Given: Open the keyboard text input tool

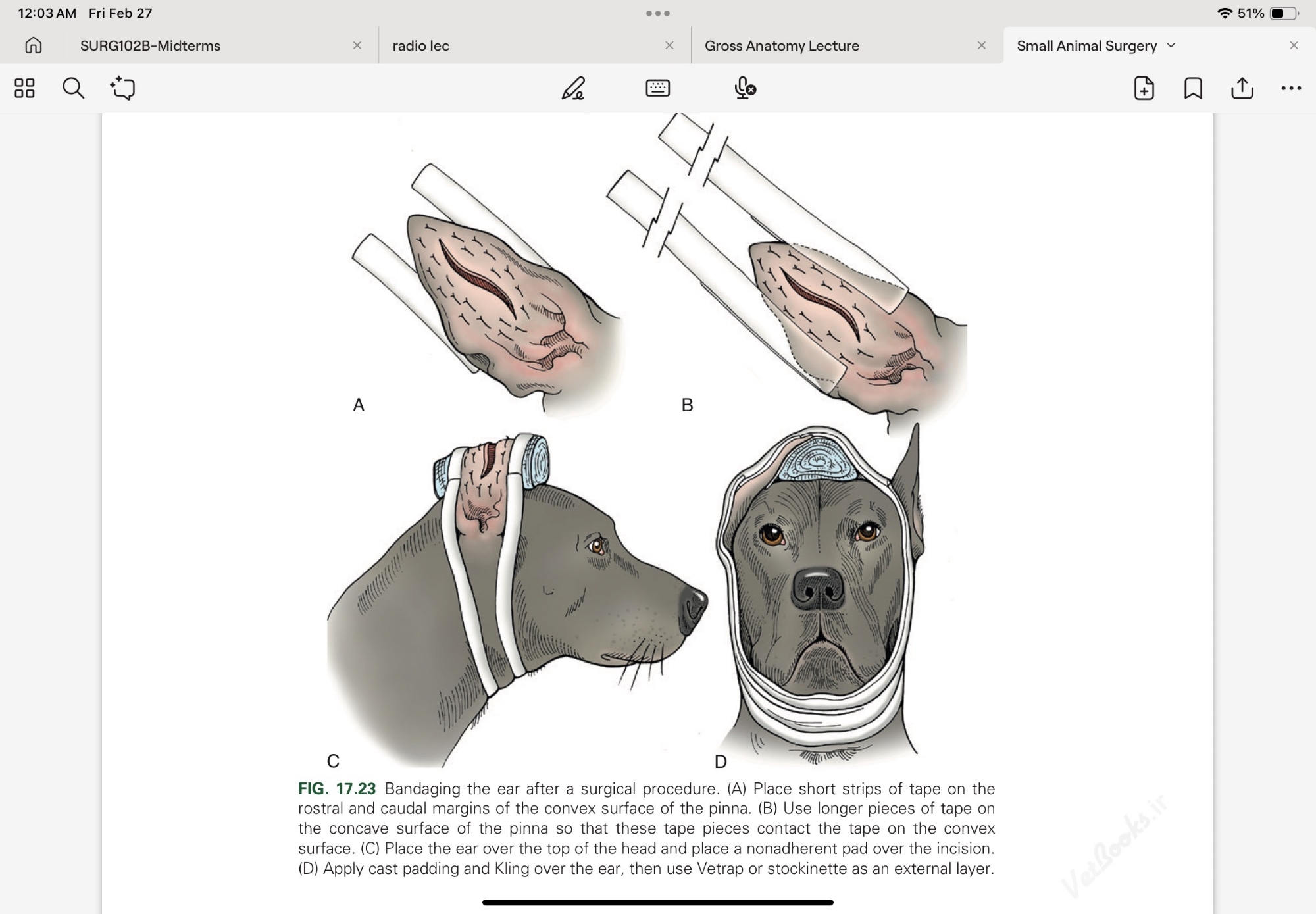Looking at the screenshot, I should 657,88.
